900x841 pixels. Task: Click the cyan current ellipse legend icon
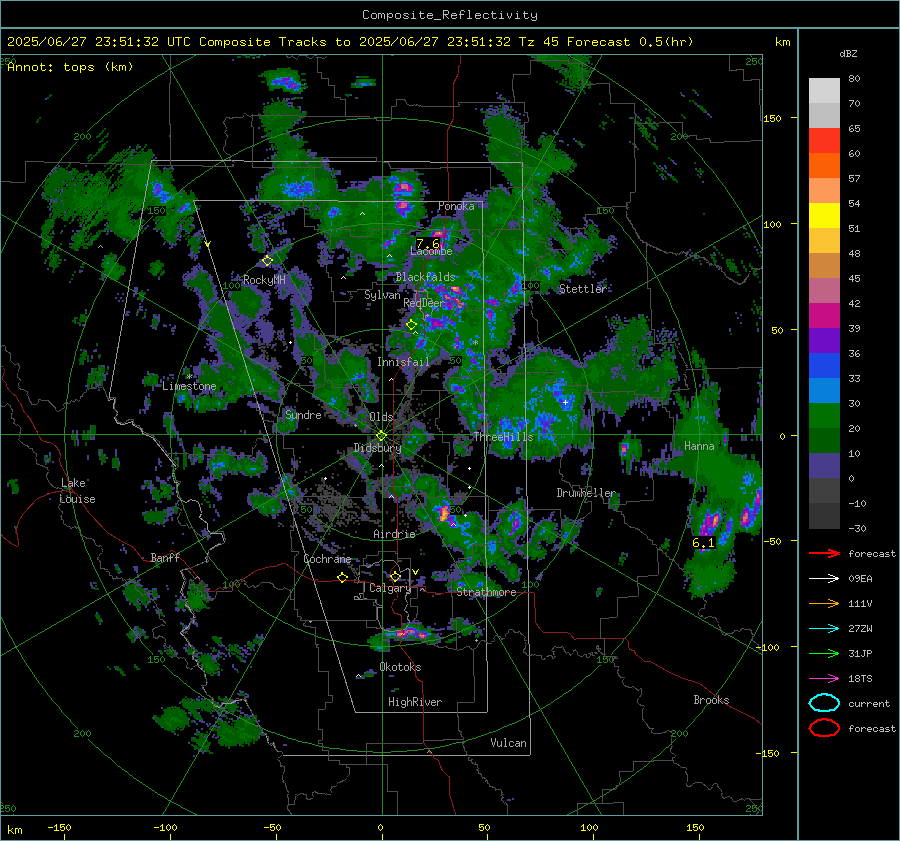824,703
